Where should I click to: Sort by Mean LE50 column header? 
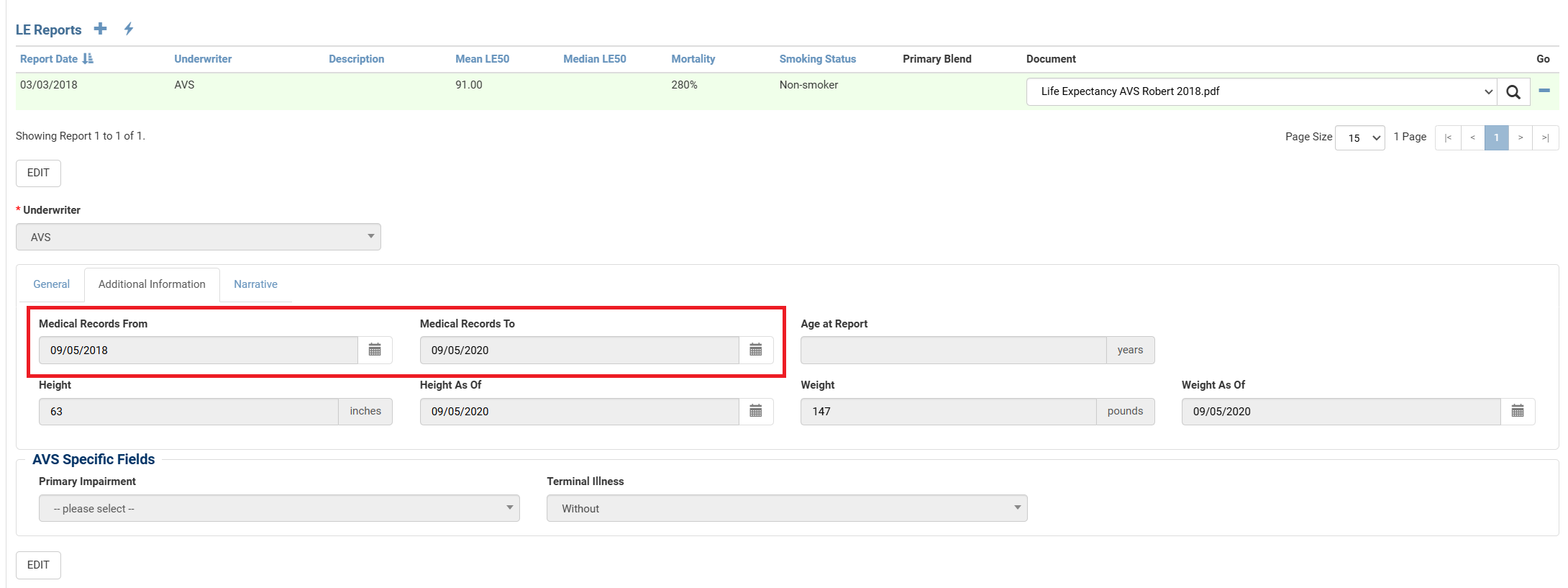pos(482,59)
